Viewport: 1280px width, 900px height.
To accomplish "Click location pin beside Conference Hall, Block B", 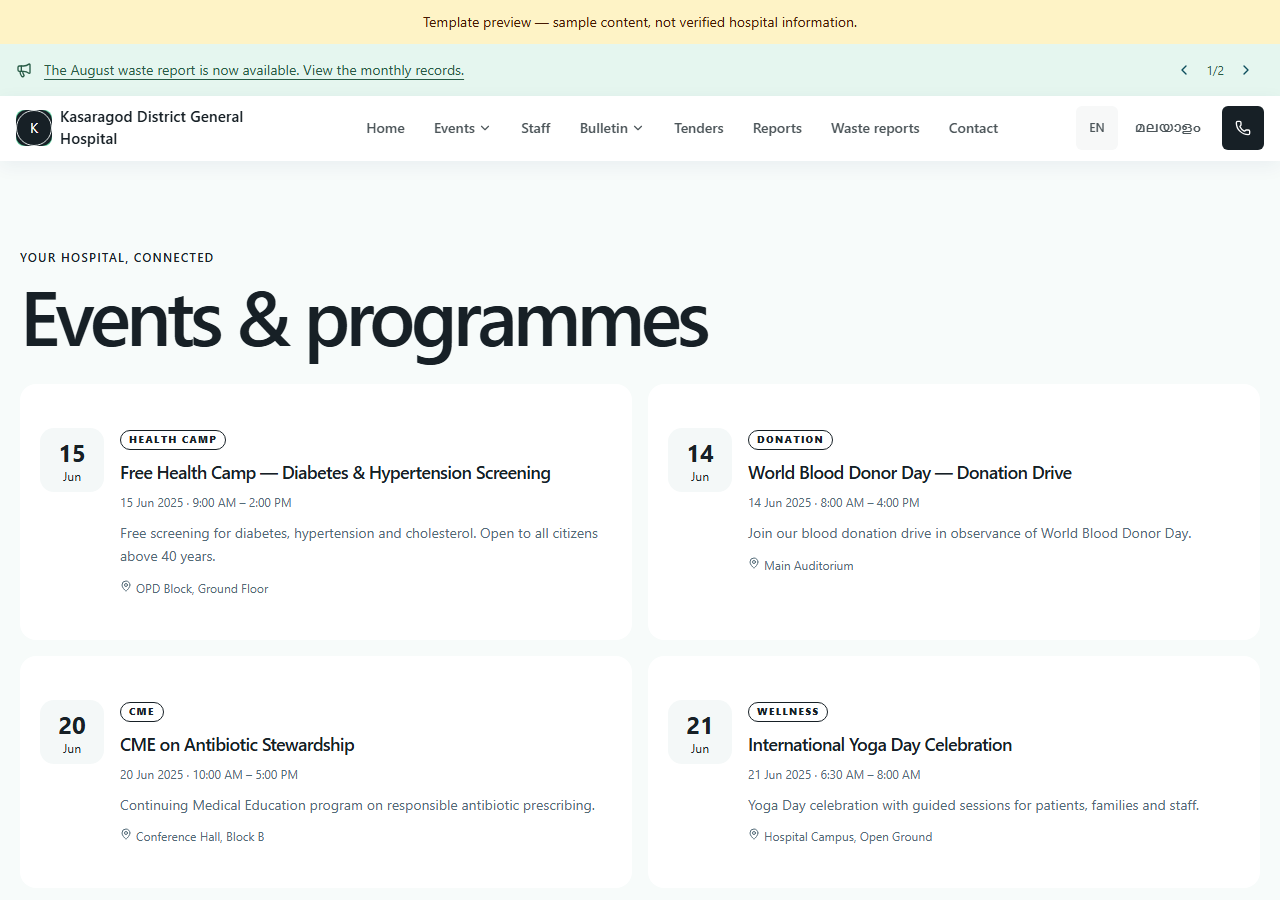I will point(126,835).
